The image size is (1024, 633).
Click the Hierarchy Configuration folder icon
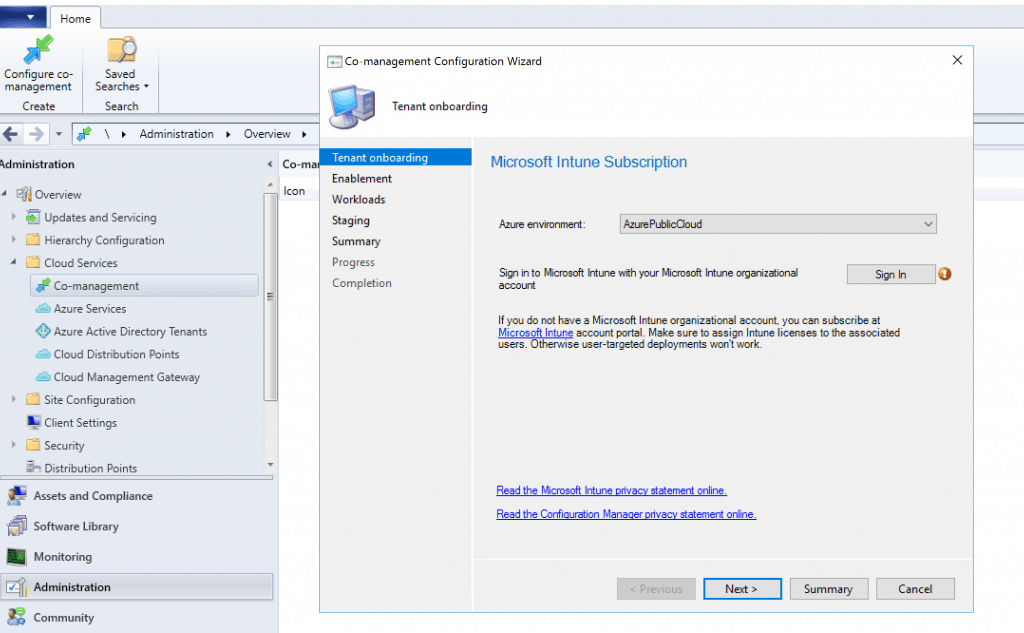coord(33,240)
